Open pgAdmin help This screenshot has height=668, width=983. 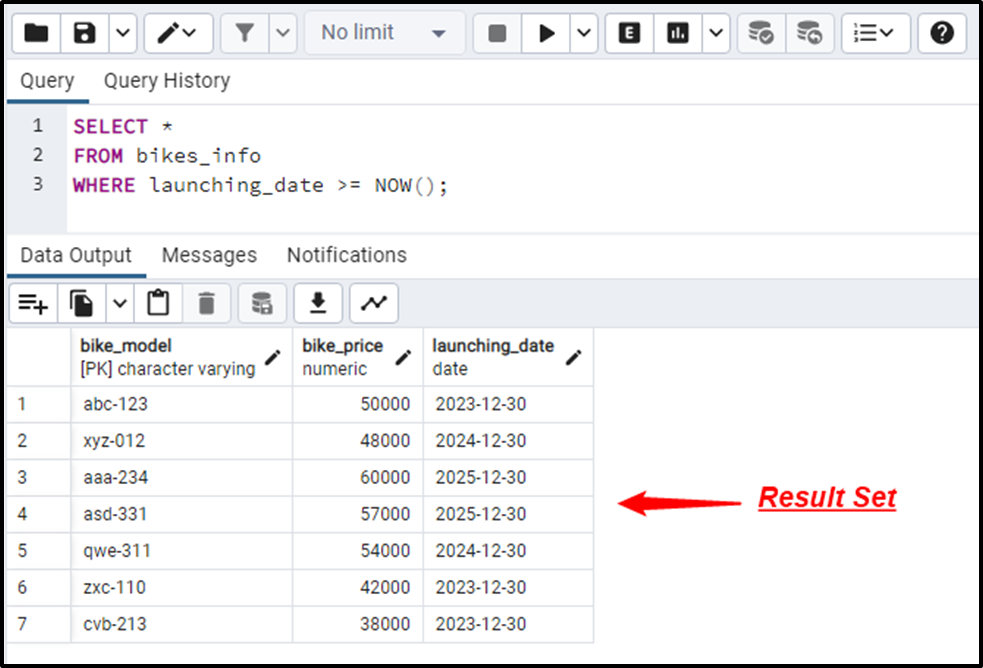click(x=941, y=33)
